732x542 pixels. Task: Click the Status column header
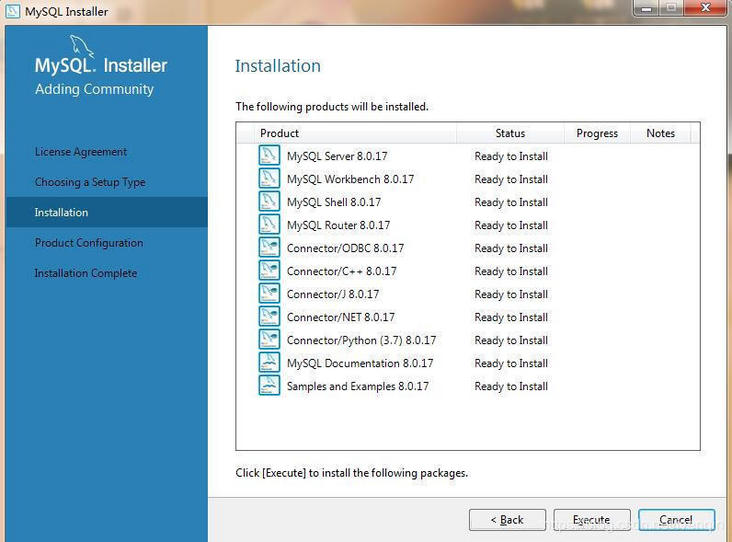[x=510, y=133]
